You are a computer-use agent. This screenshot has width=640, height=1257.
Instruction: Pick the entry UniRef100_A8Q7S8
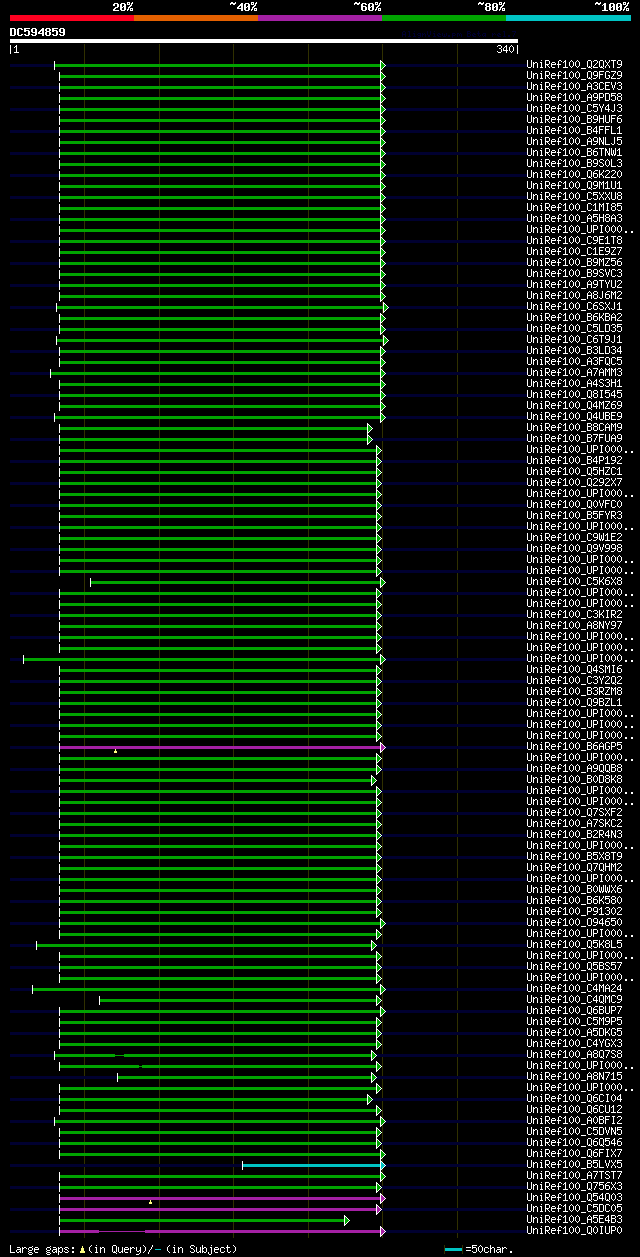[x=574, y=1054]
